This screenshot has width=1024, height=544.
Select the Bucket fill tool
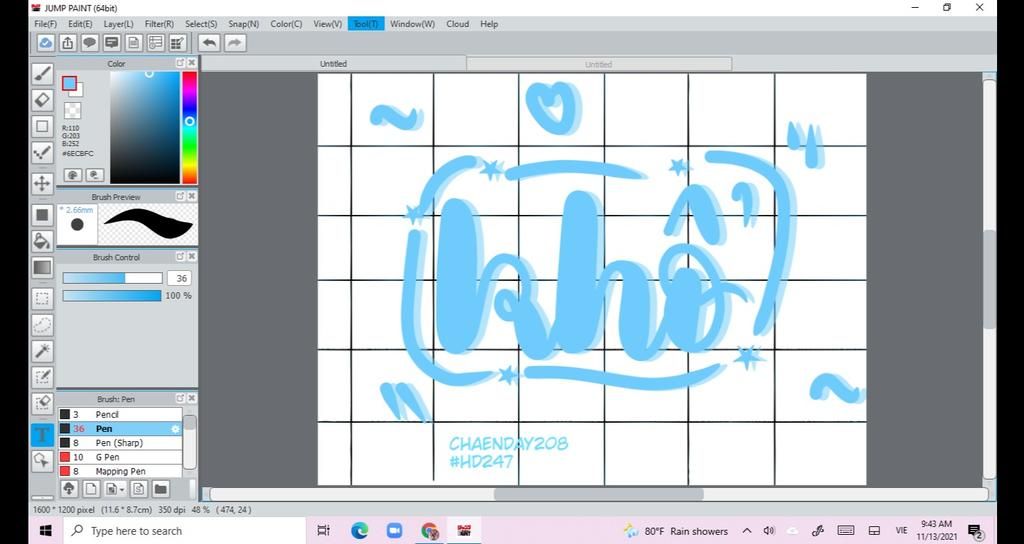point(42,240)
